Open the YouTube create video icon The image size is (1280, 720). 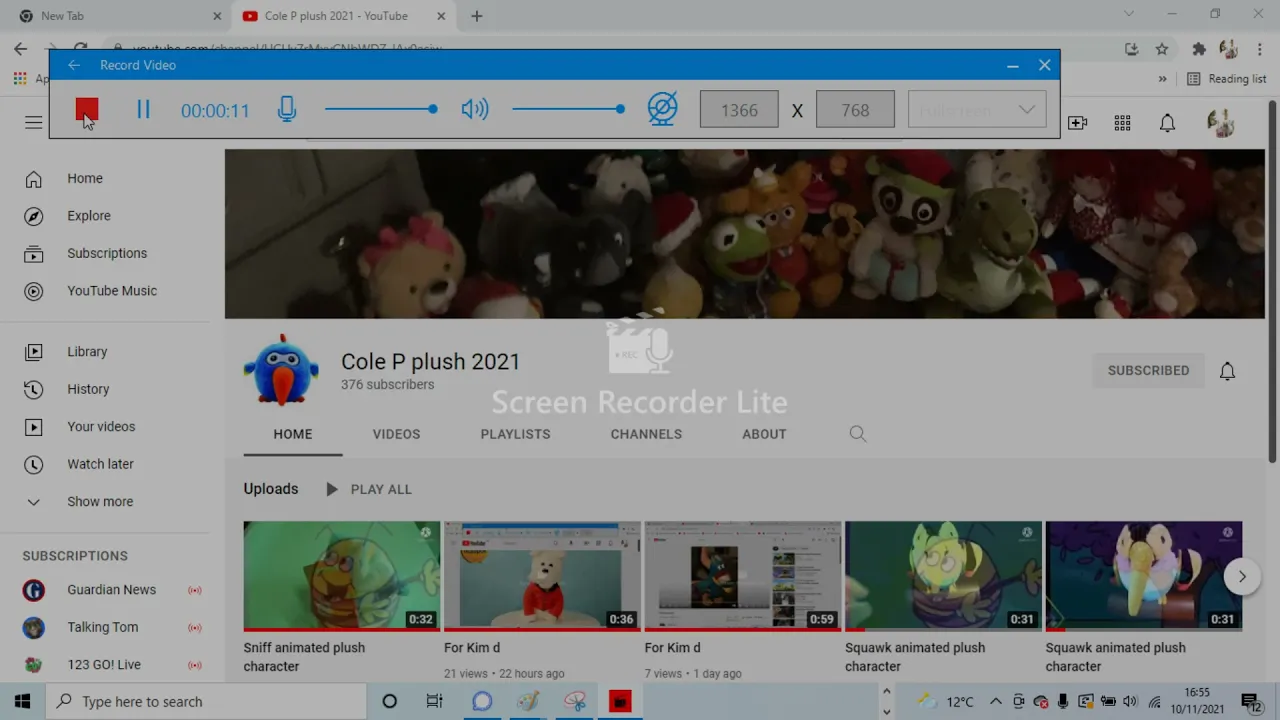[x=1077, y=122]
